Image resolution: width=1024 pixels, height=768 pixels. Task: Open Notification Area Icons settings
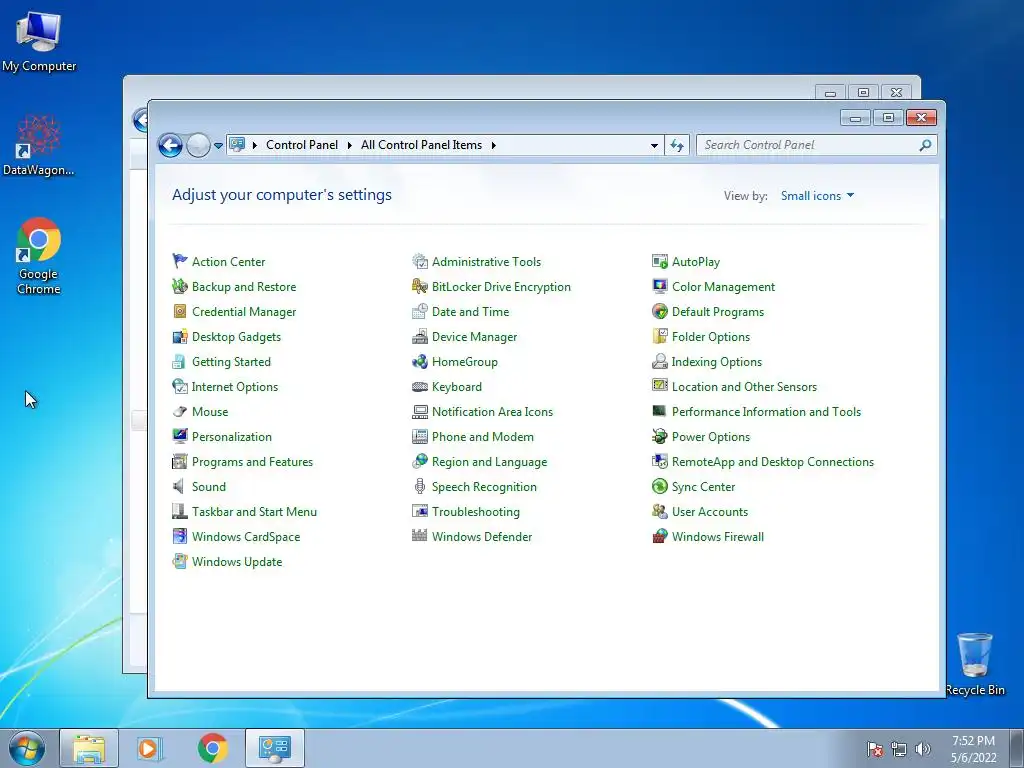492,412
